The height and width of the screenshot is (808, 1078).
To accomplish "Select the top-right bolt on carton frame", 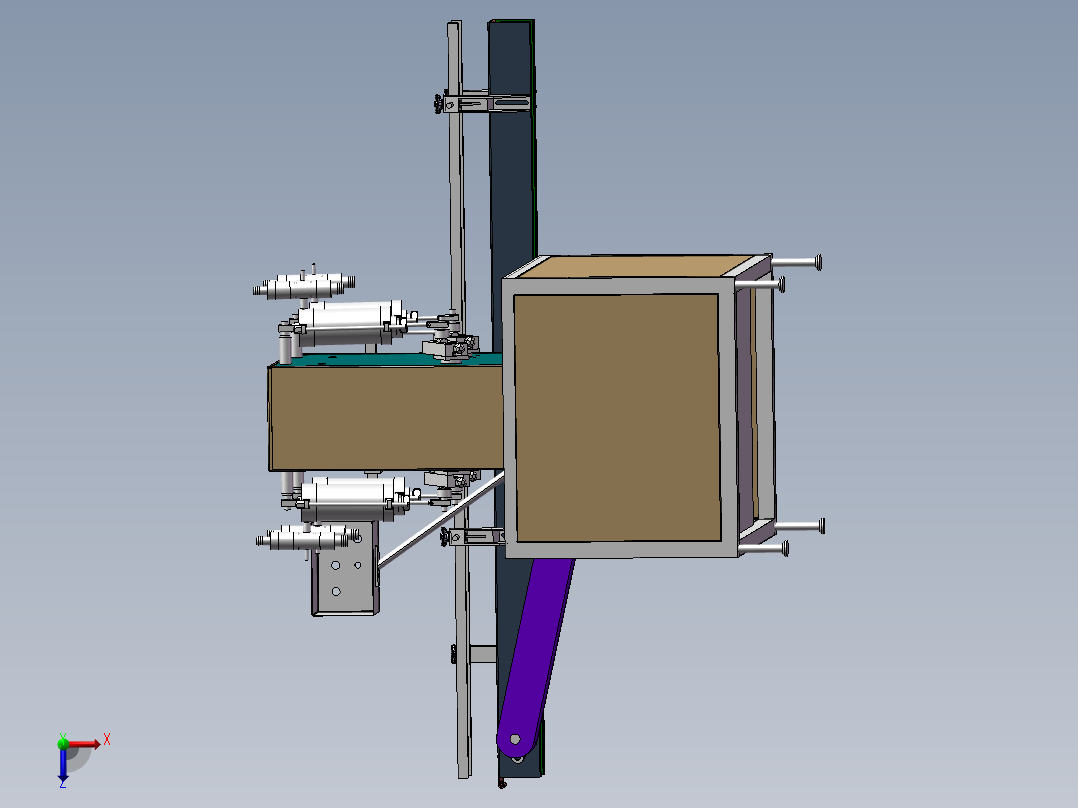I will 796,262.
